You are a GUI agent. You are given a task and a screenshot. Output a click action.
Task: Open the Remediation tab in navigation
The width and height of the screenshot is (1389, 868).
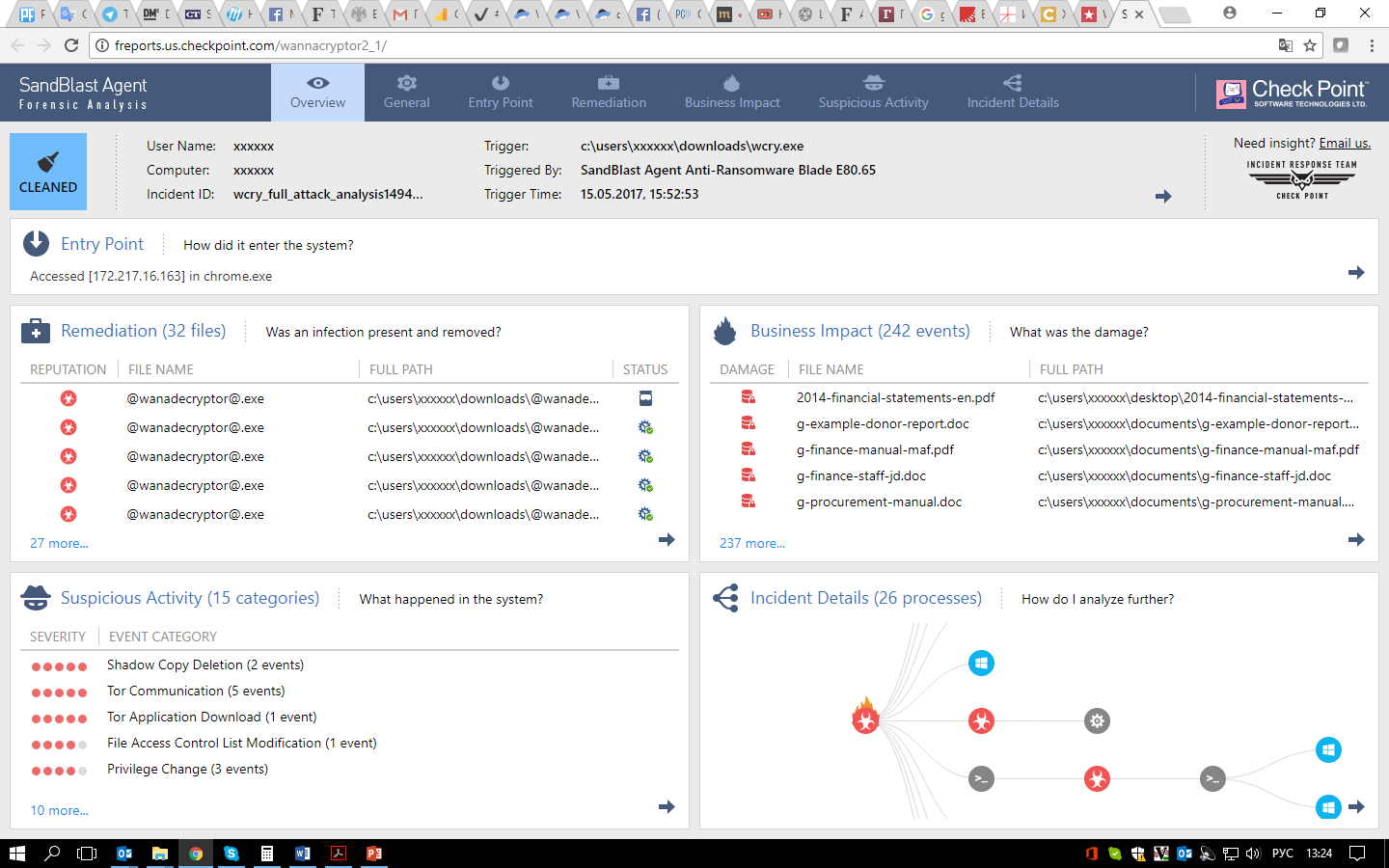[609, 93]
